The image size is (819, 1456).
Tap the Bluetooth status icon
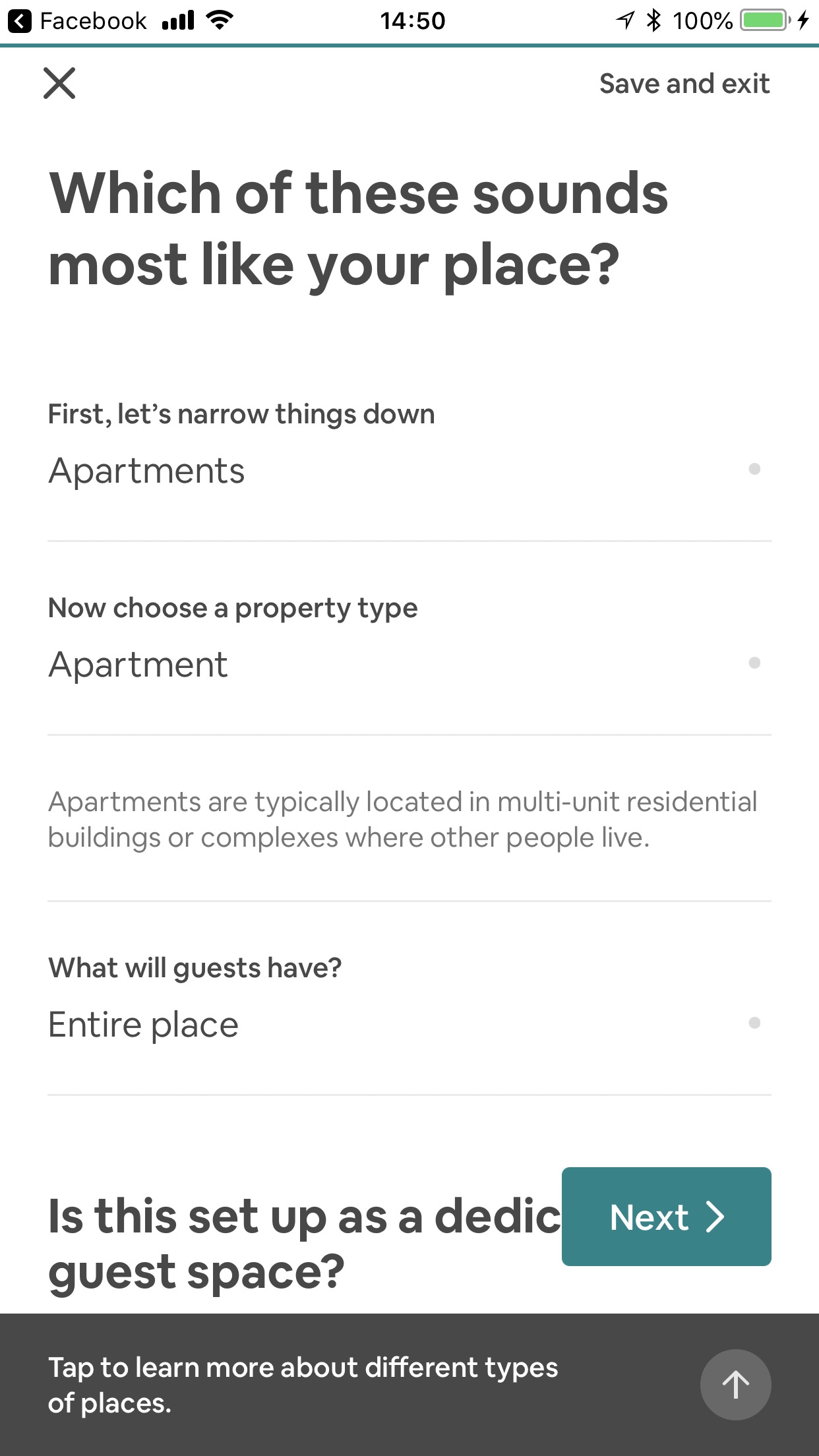coord(653,20)
